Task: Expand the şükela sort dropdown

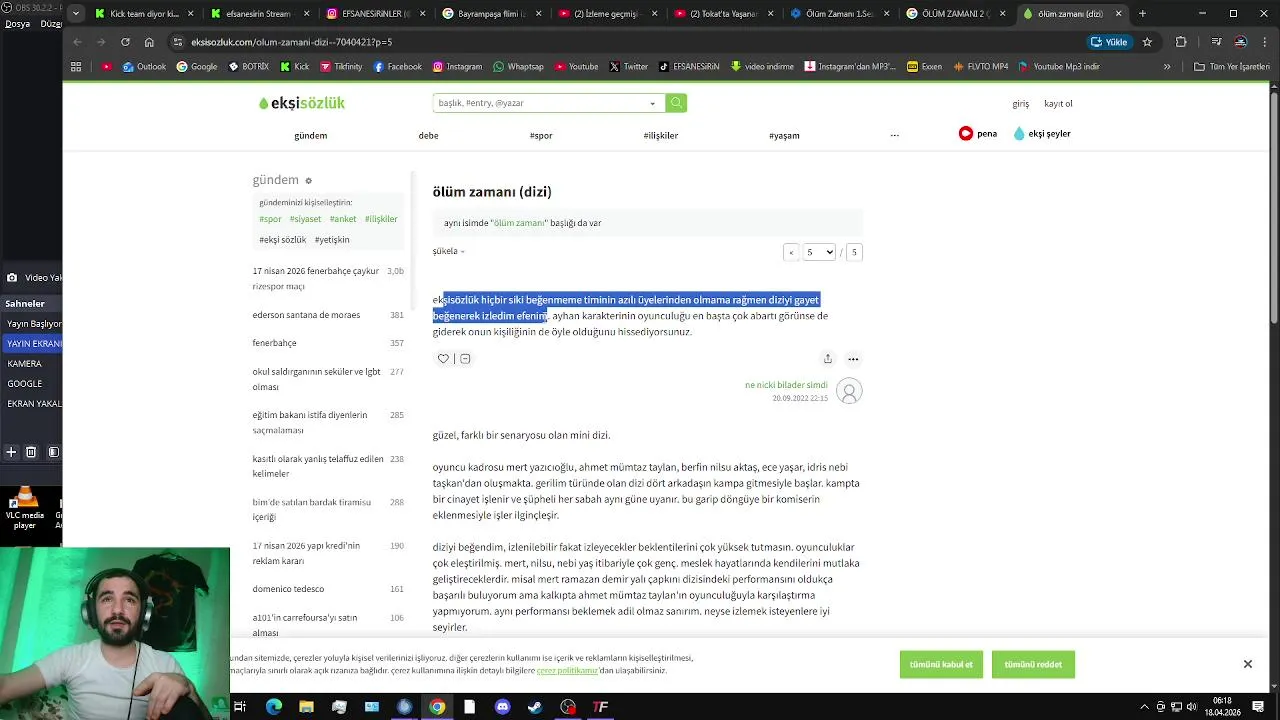Action: click(448, 251)
